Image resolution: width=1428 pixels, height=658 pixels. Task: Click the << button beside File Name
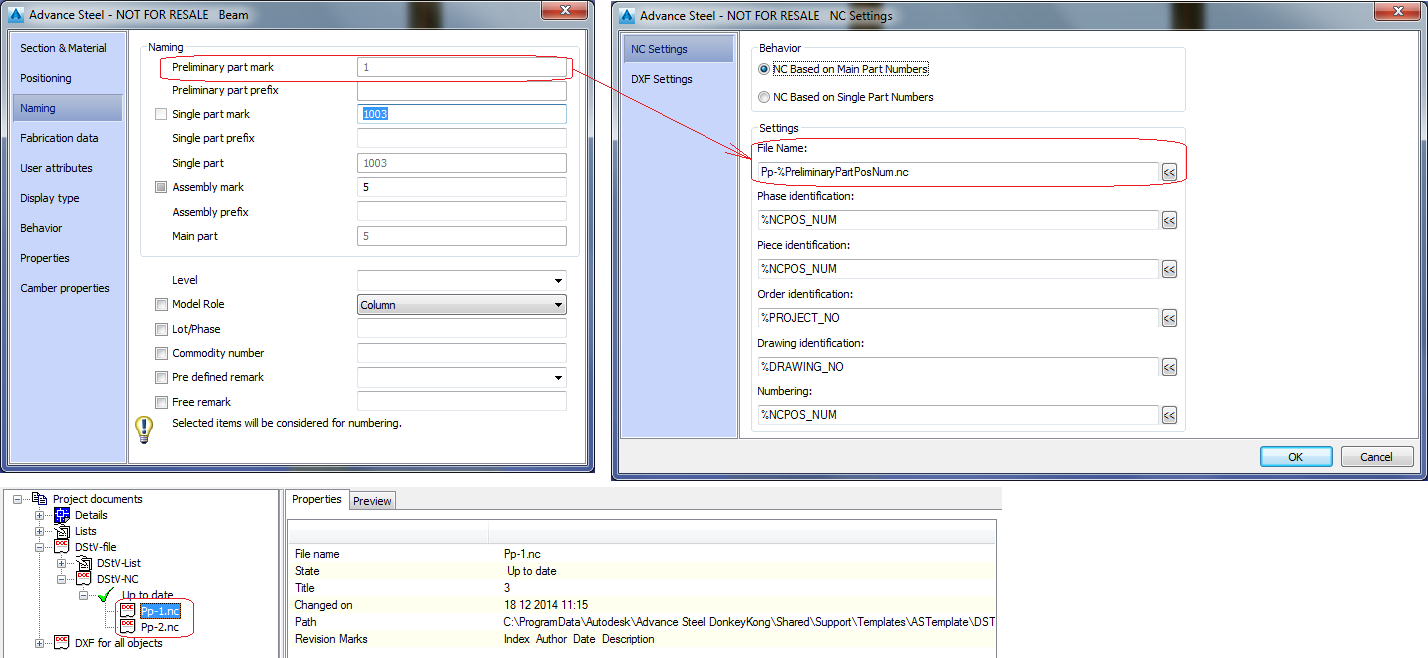1169,172
